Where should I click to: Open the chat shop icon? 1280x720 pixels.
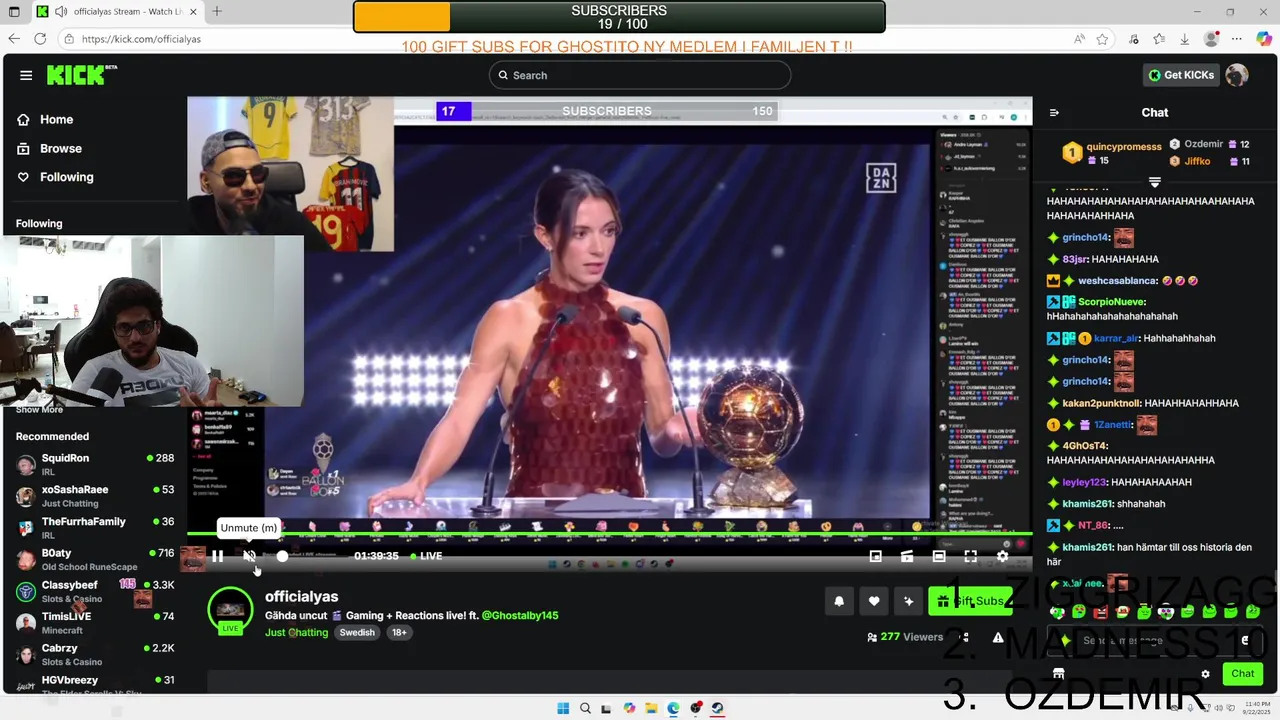1059,674
